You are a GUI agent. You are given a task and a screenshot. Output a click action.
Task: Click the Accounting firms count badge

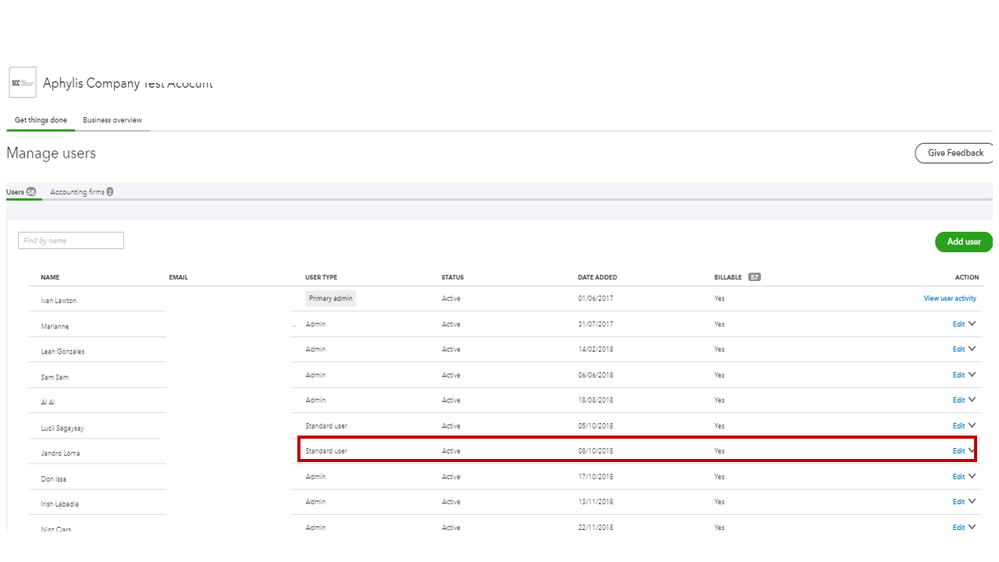click(110, 192)
